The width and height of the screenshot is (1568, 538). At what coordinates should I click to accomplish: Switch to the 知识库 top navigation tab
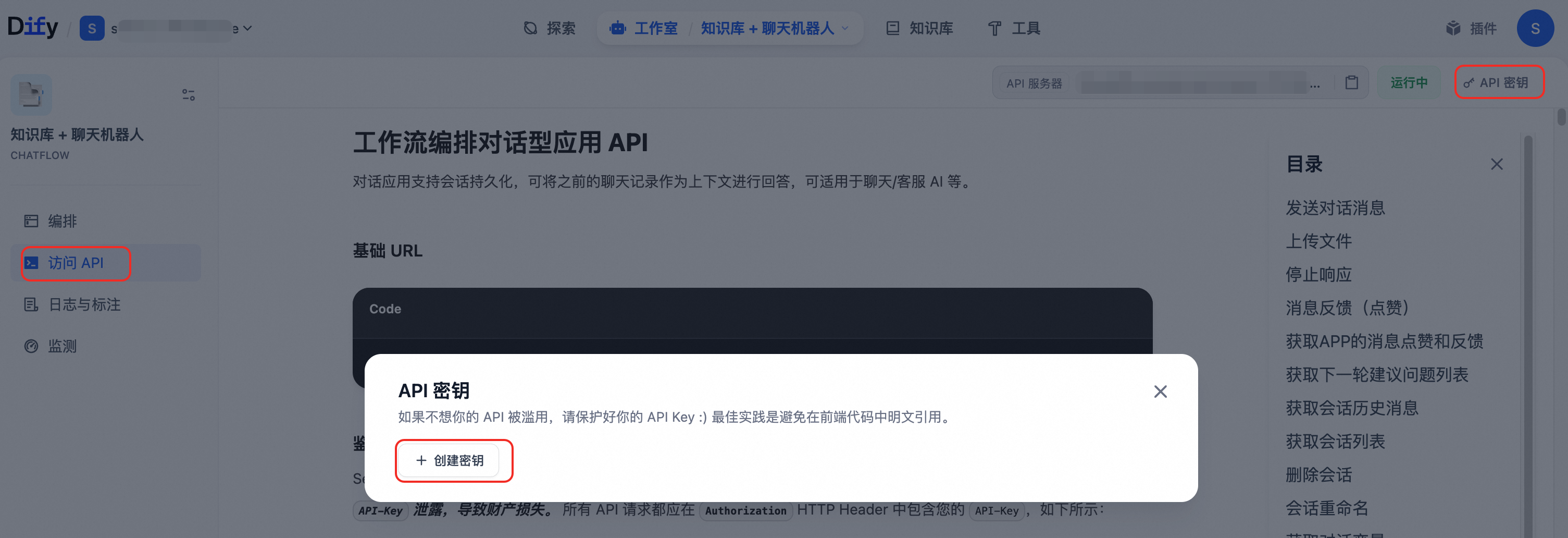919,28
